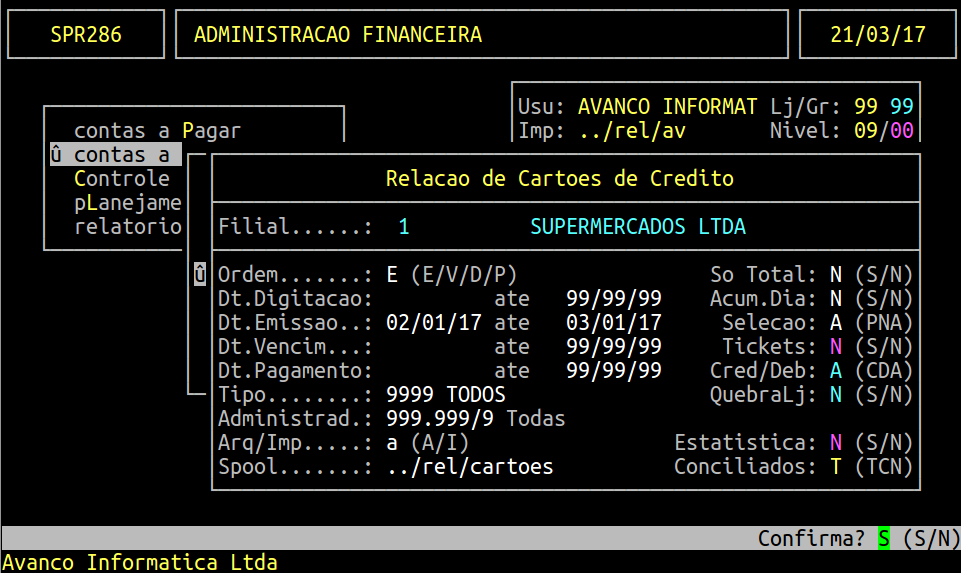Toggle the Tickets S/N value
This screenshot has height=573, width=961.
[835, 347]
